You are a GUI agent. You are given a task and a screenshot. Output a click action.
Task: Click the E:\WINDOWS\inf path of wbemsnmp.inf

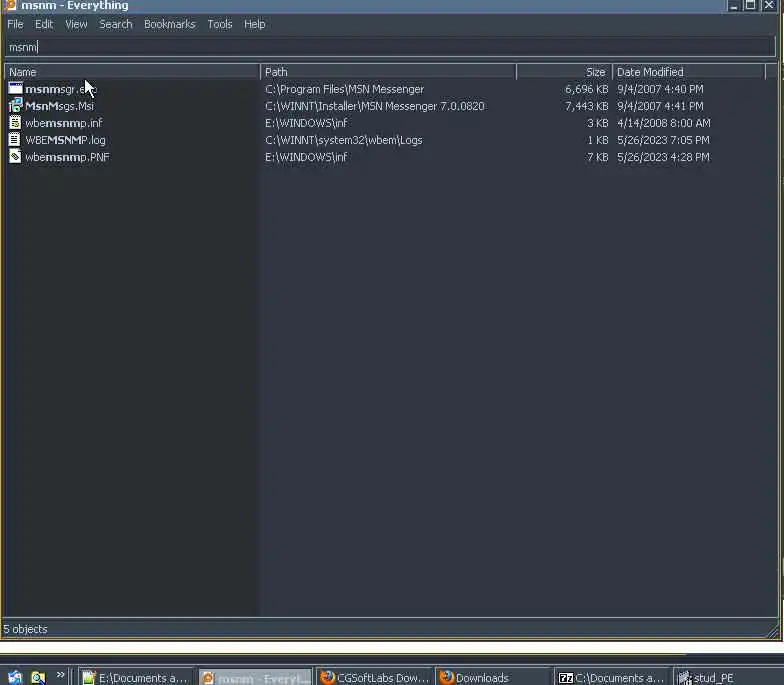(x=306, y=123)
